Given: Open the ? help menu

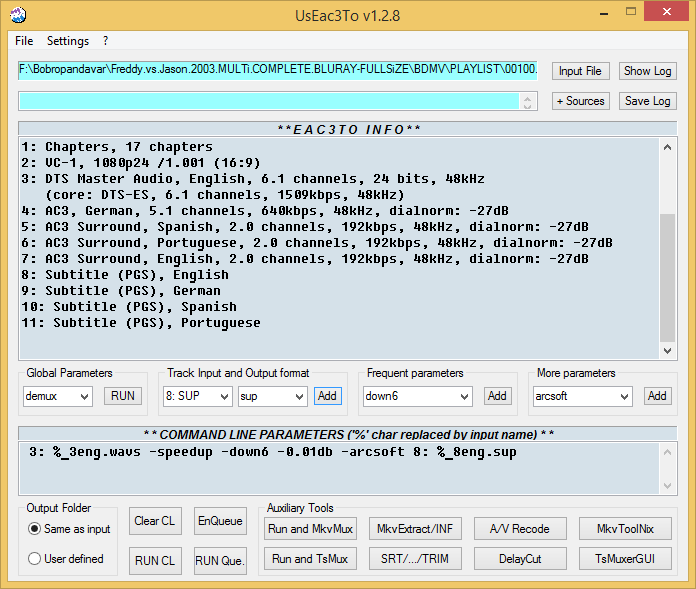Looking at the screenshot, I should (105, 41).
